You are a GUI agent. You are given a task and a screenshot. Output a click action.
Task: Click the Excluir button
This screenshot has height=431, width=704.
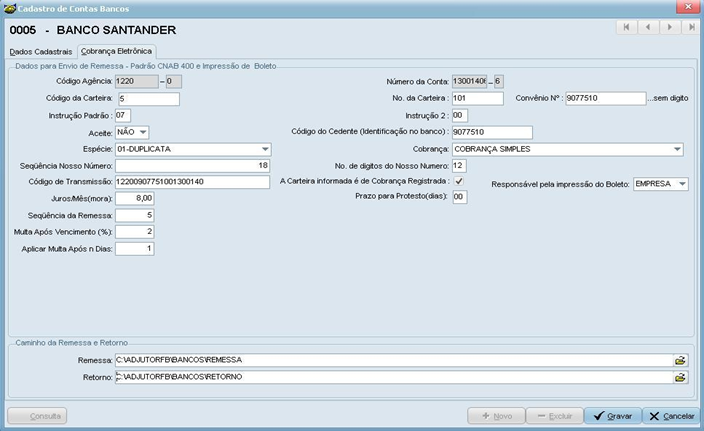pos(554,416)
